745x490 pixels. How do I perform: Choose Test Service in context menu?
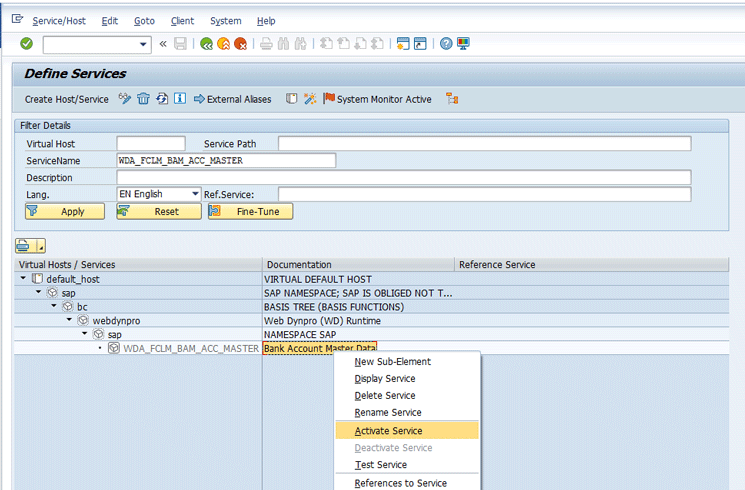[380, 465]
